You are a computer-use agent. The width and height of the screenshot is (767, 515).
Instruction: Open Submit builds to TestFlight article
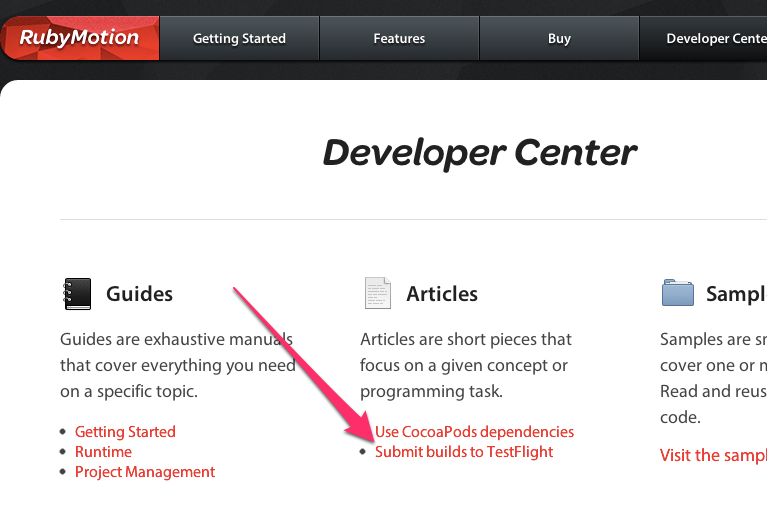pyautogui.click(x=464, y=451)
